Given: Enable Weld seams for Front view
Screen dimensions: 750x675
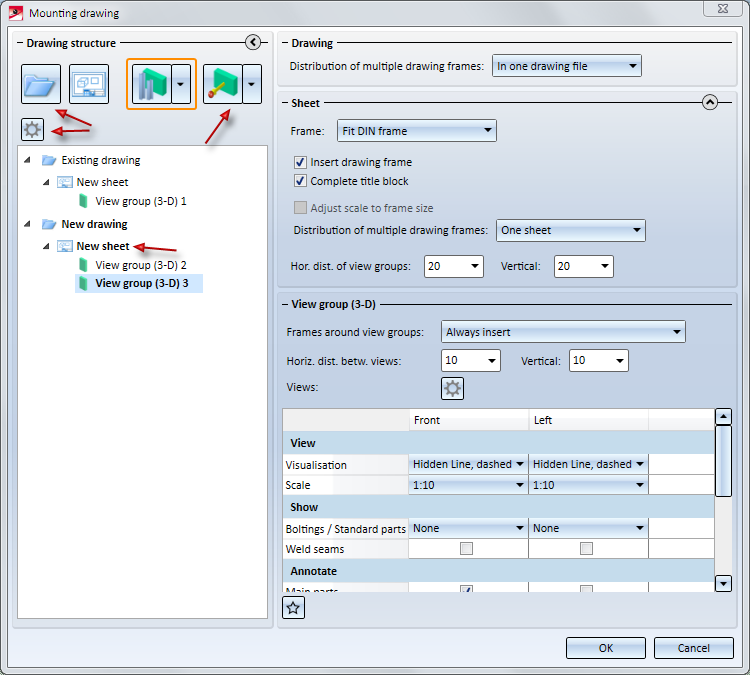Looking at the screenshot, I should coord(466,549).
